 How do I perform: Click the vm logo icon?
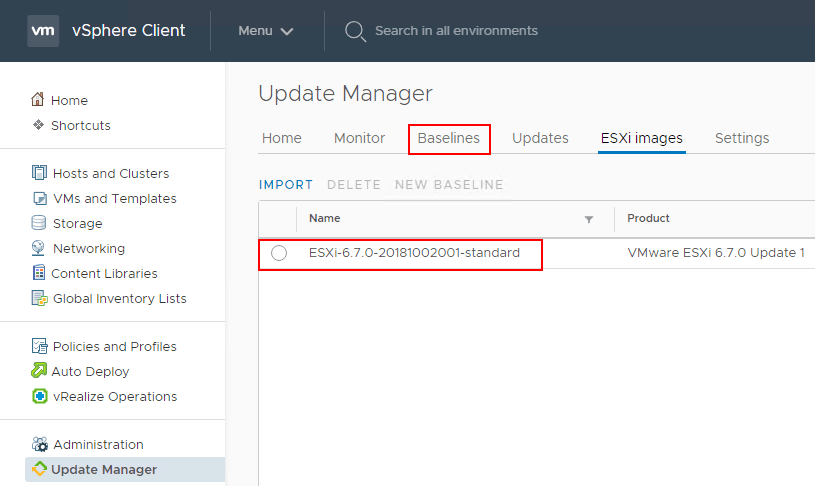[43, 31]
